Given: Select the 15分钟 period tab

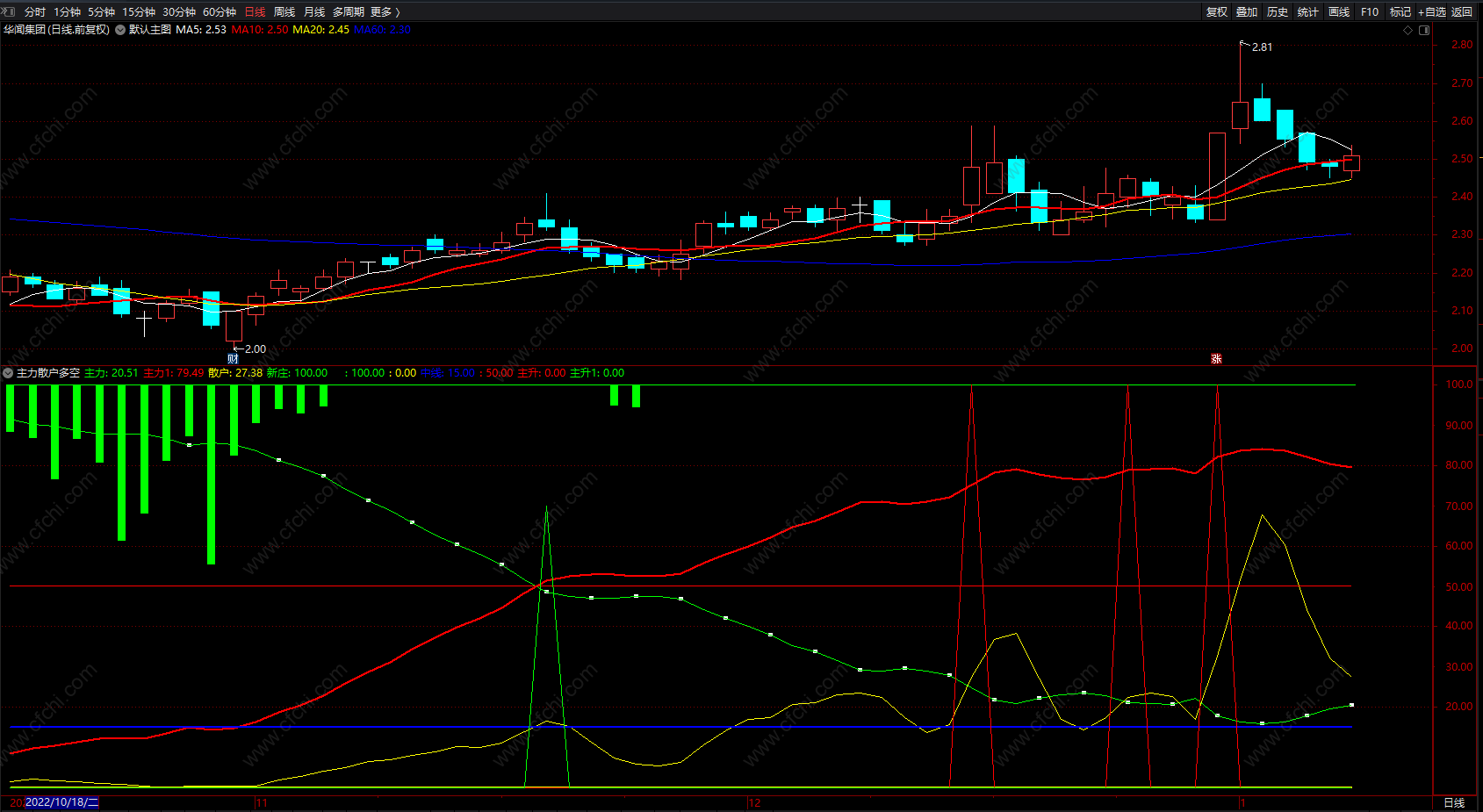Looking at the screenshot, I should pos(139,11).
